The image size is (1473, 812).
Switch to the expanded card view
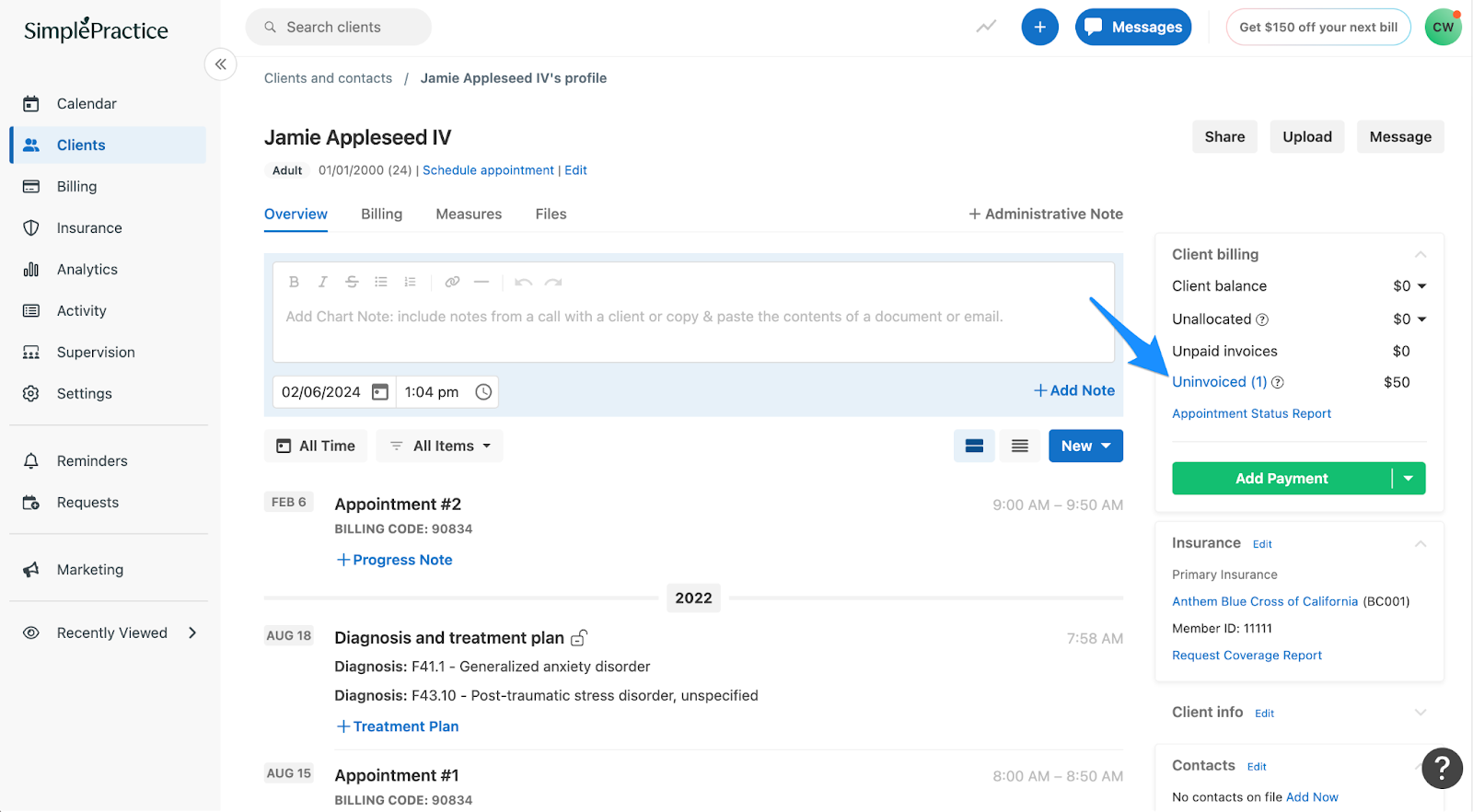[974, 446]
